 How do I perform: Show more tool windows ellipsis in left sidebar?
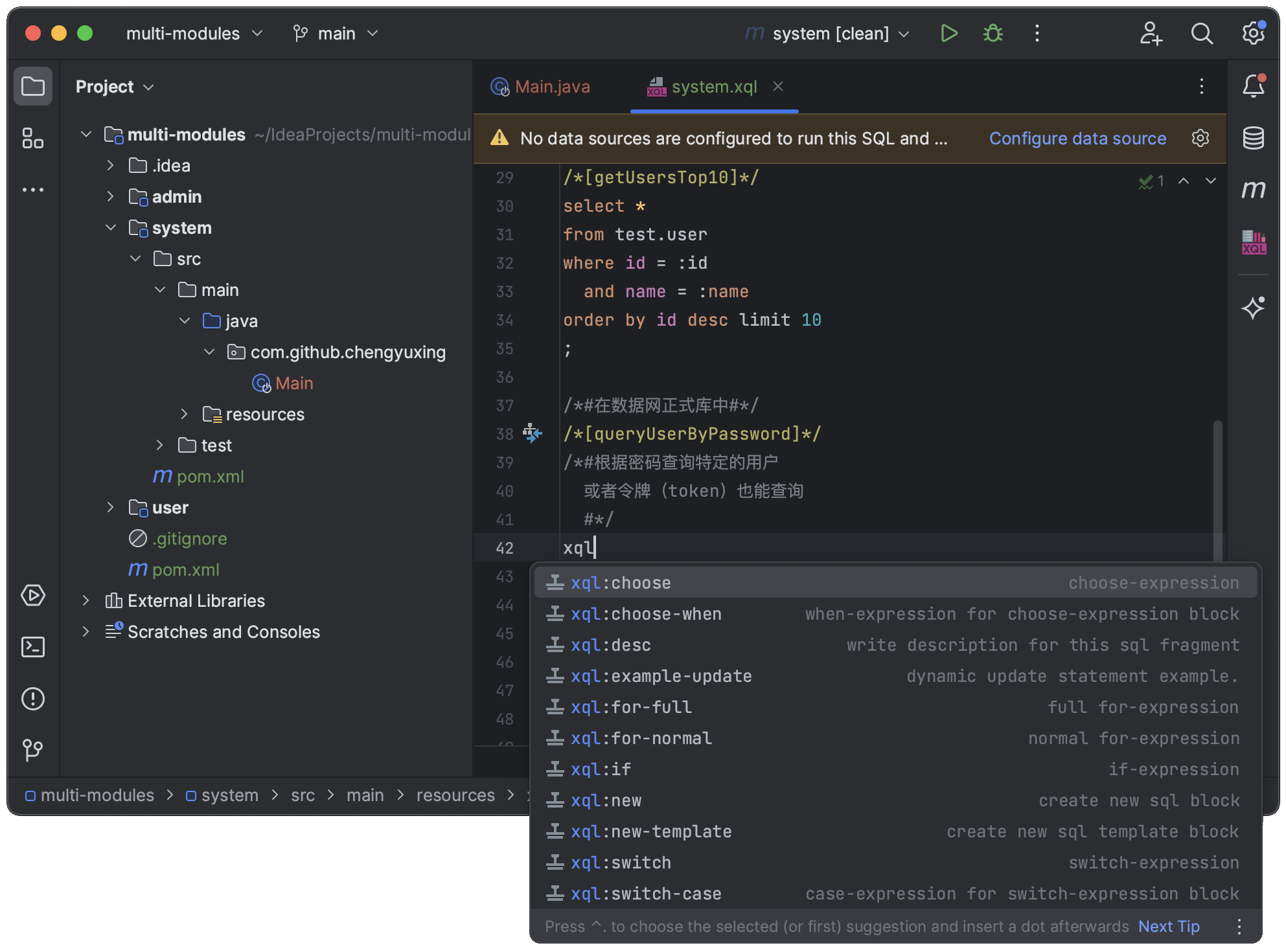pos(33,190)
